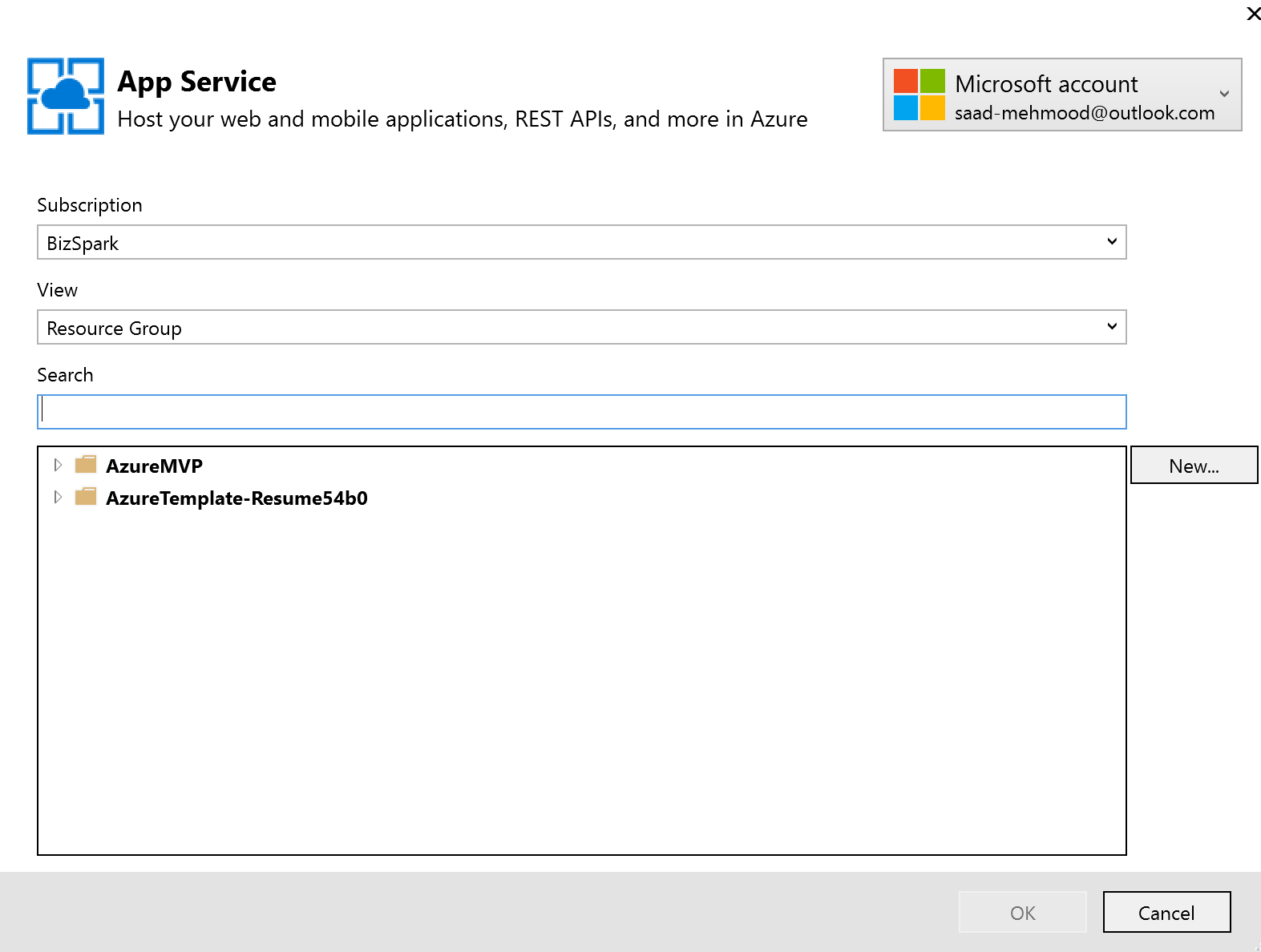Click the App Service cloud icon

tap(66, 96)
